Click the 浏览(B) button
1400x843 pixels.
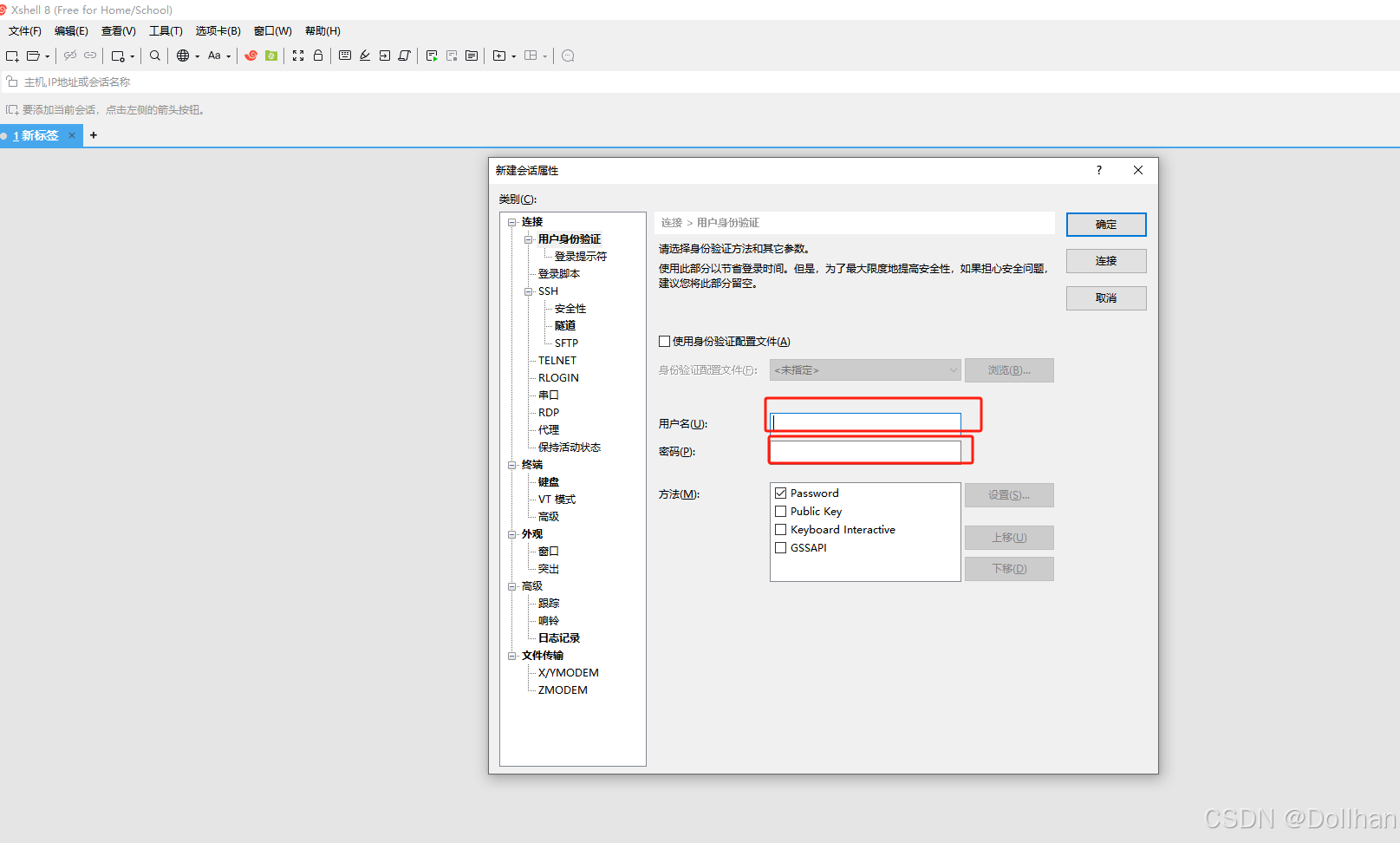tap(1008, 369)
